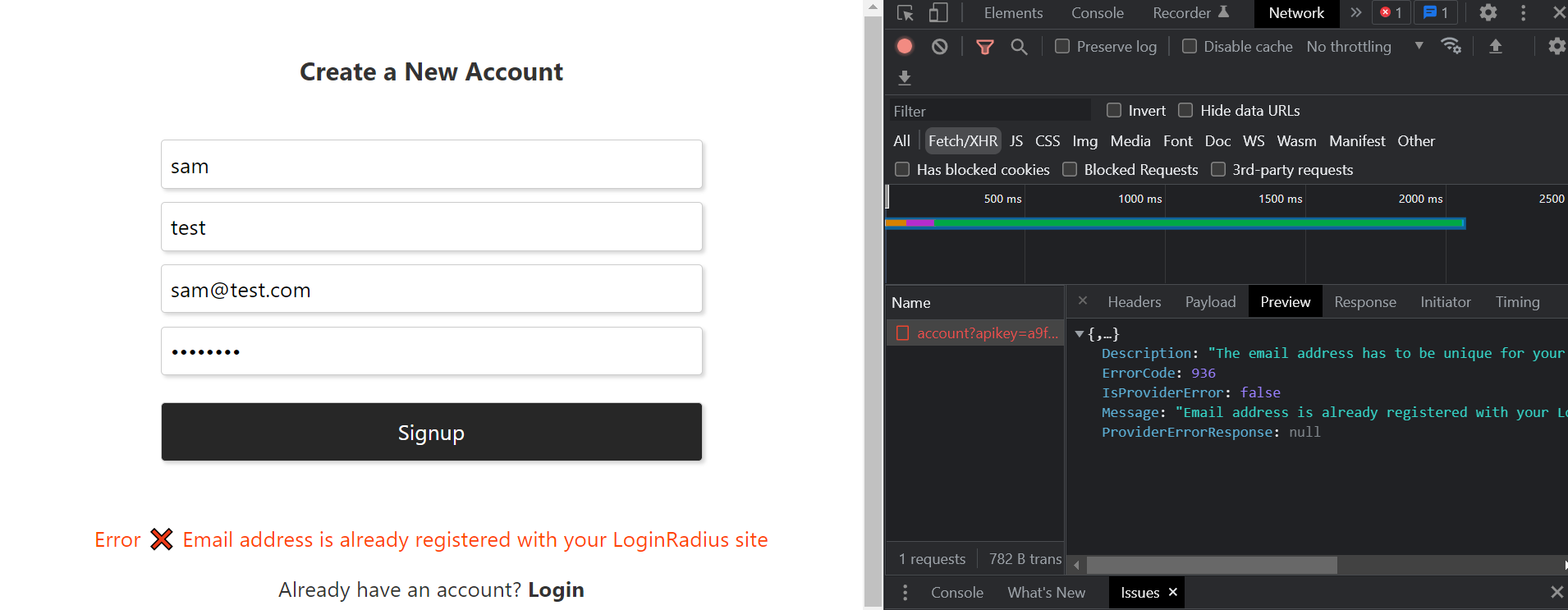Enable Preserve log checkbox
The height and width of the screenshot is (610, 1568).
(1062, 46)
